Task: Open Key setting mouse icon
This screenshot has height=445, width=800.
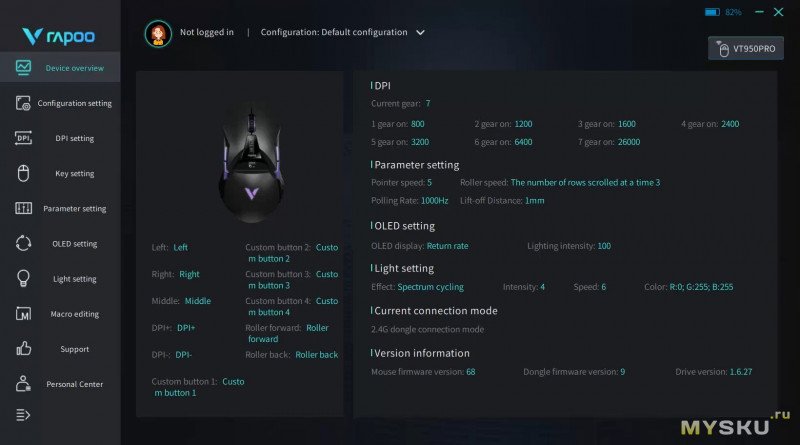Action: (x=24, y=173)
